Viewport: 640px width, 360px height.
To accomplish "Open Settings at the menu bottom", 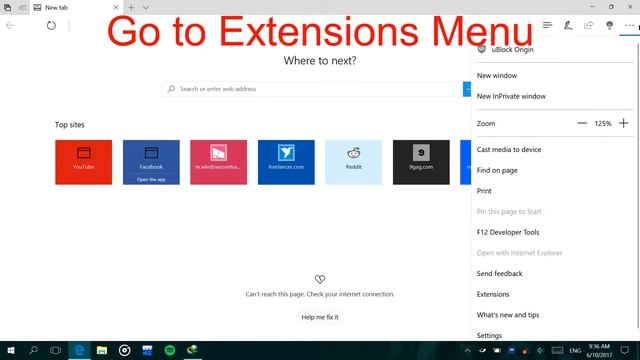I will pyautogui.click(x=489, y=336).
